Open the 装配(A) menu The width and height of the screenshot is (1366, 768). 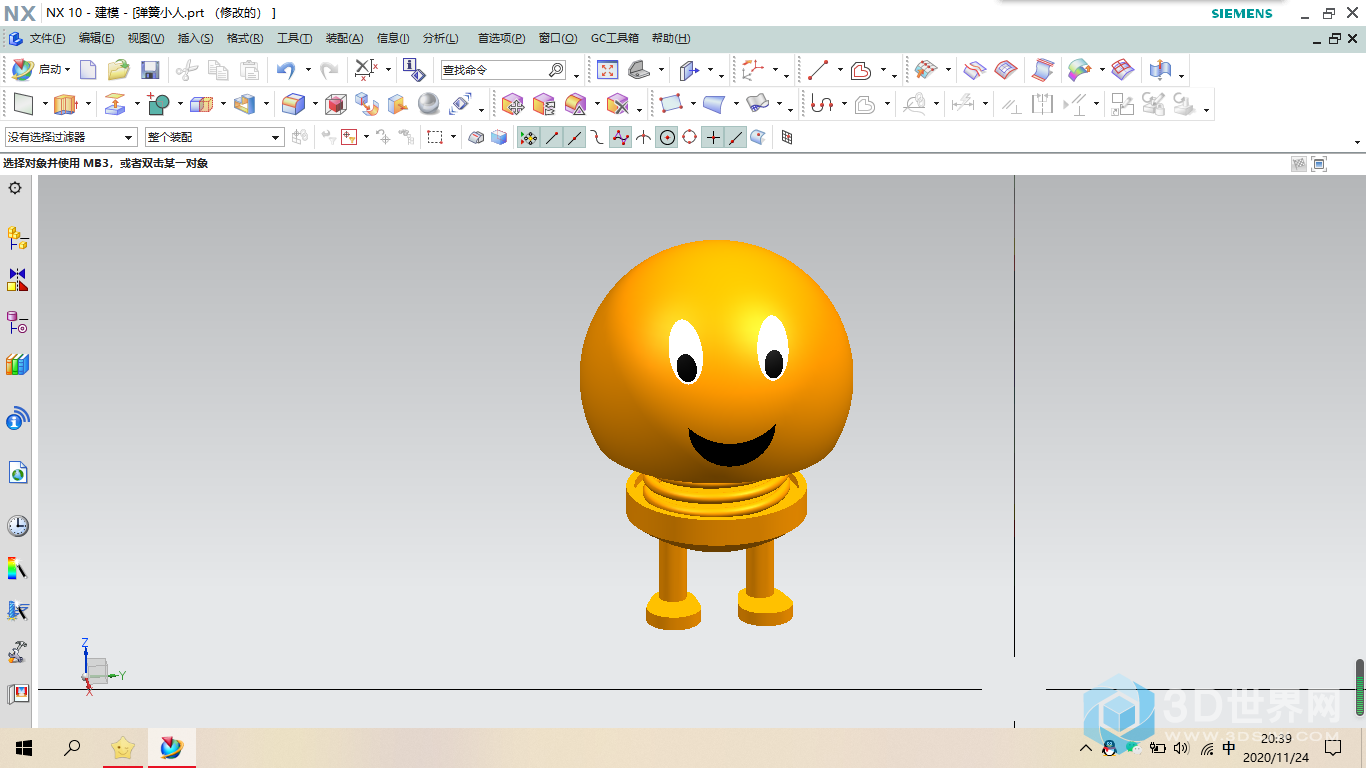click(x=344, y=38)
